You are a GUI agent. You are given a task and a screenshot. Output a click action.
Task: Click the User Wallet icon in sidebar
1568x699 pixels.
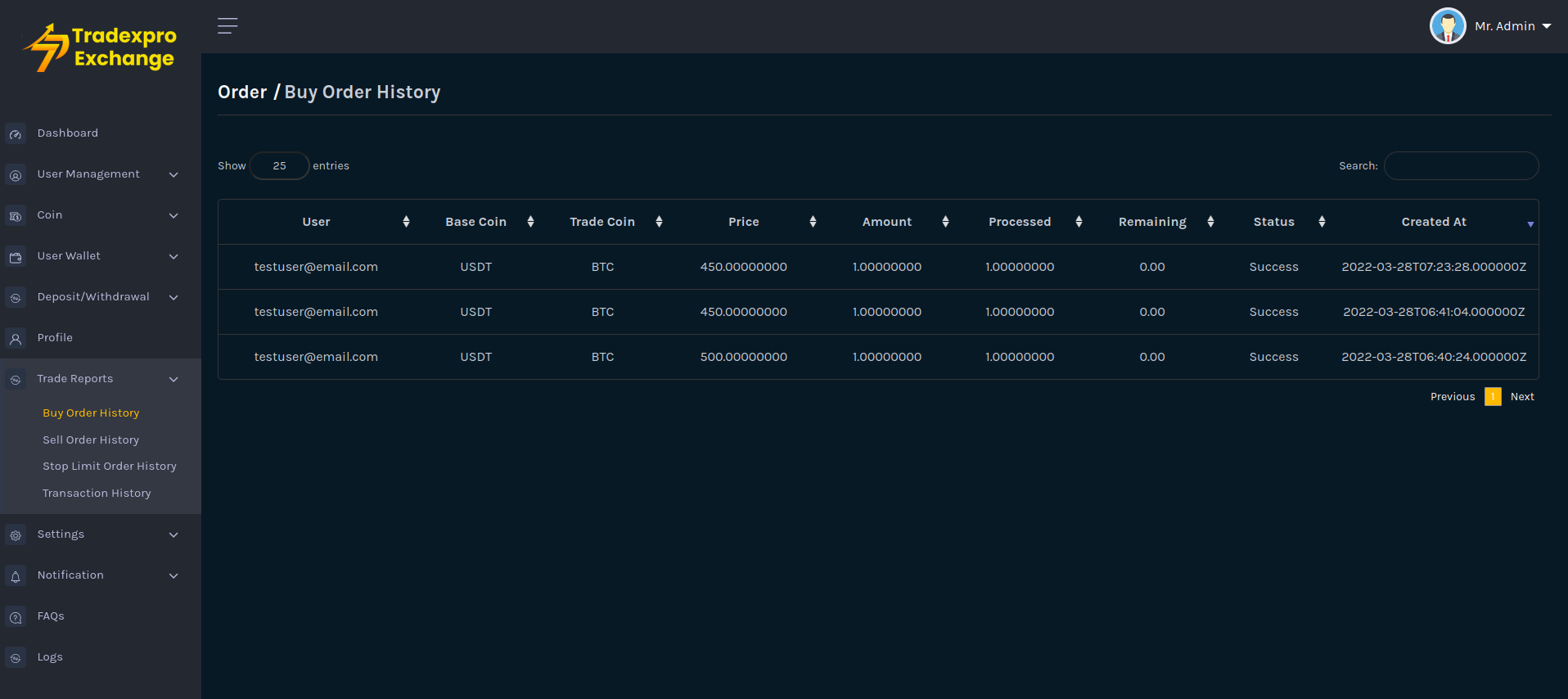tap(16, 257)
